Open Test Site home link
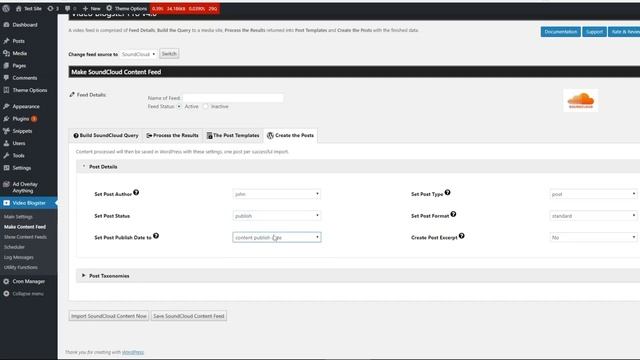Viewport: 640px width, 360px height. click(29, 8)
